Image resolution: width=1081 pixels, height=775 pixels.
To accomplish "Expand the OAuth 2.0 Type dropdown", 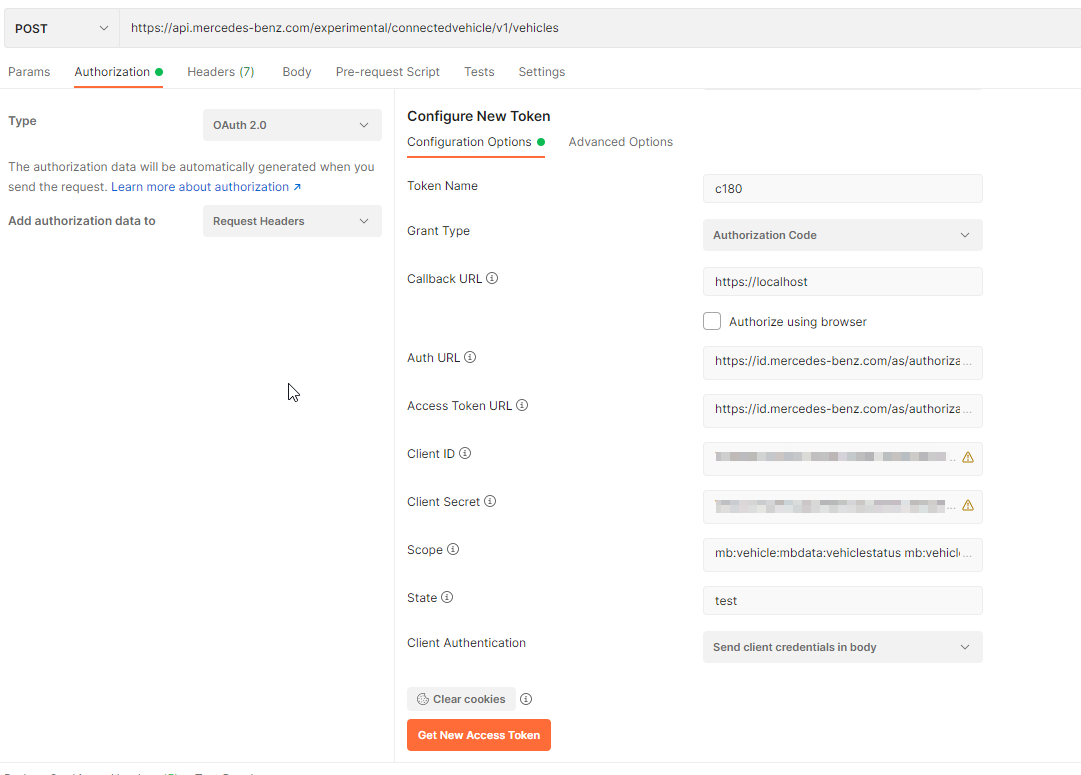I will (292, 125).
